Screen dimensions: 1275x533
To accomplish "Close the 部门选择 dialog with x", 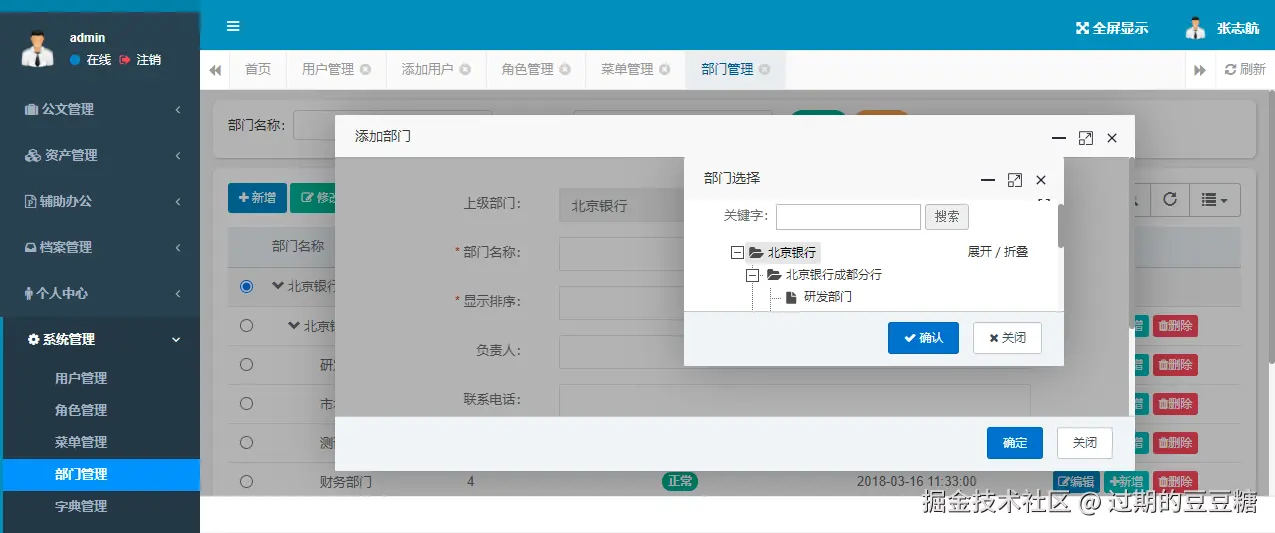I will click(1041, 180).
